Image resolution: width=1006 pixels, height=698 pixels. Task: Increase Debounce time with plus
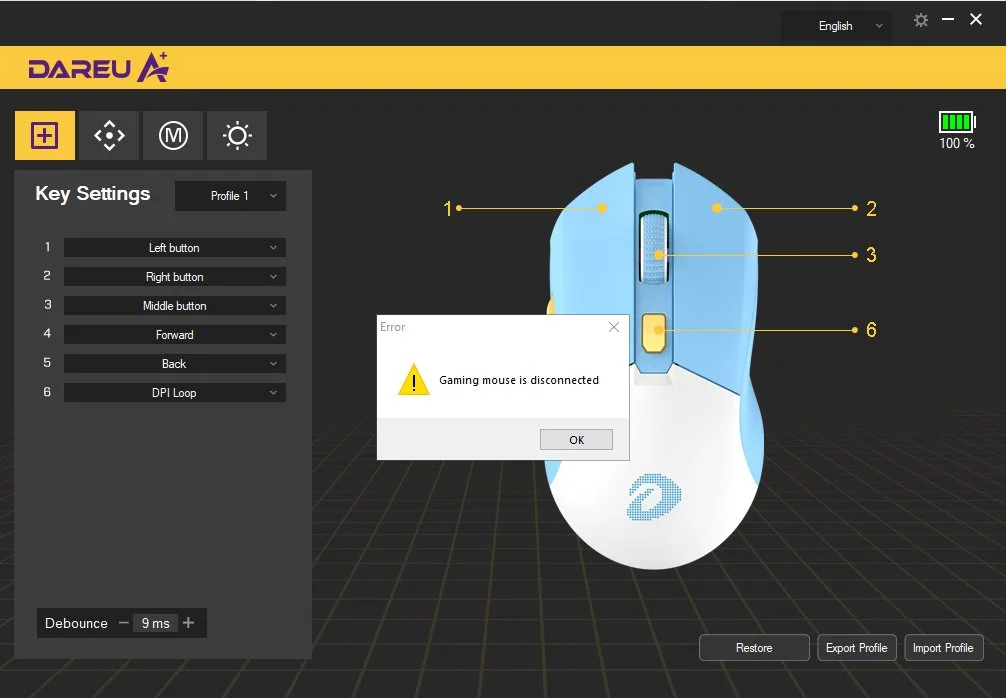tap(188, 622)
